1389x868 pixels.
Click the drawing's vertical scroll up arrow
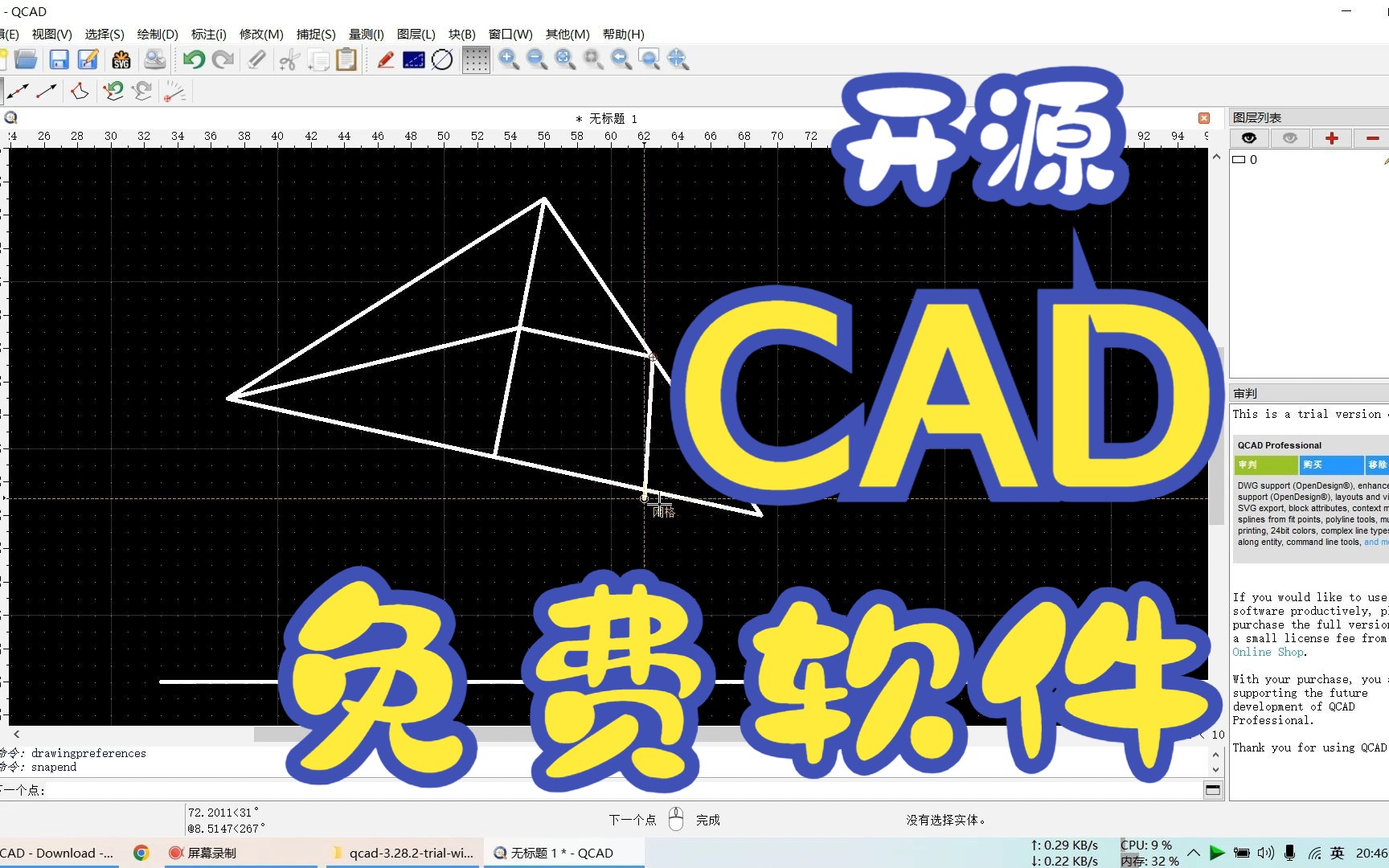1216,157
